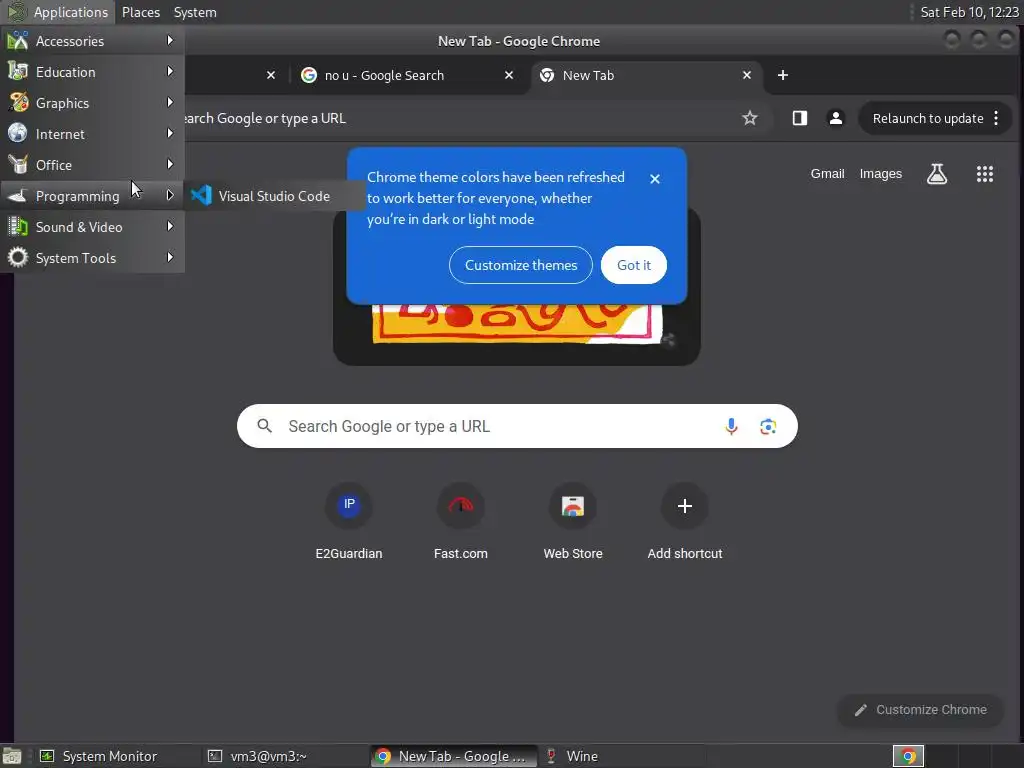Screen dimensions: 1024x768
Task: Click the System menu in top panel
Action: 195,12
